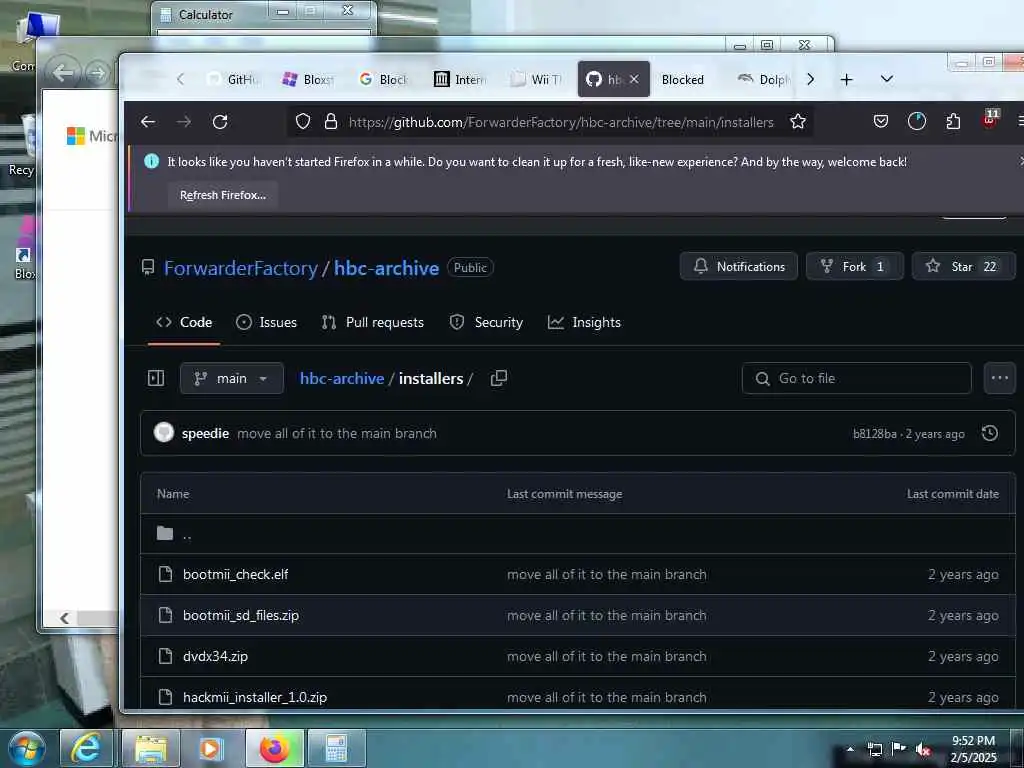Image resolution: width=1024 pixels, height=768 pixels.
Task: Open the Save to Pocket icon
Action: coord(880,121)
